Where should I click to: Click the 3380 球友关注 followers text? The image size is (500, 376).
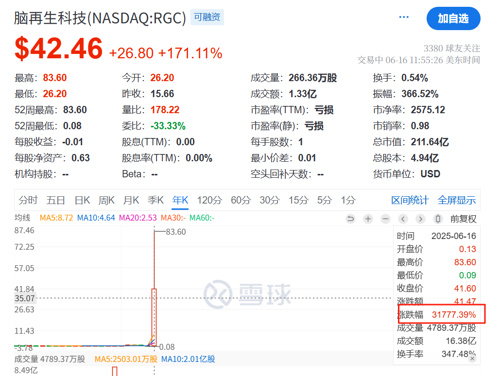452,49
